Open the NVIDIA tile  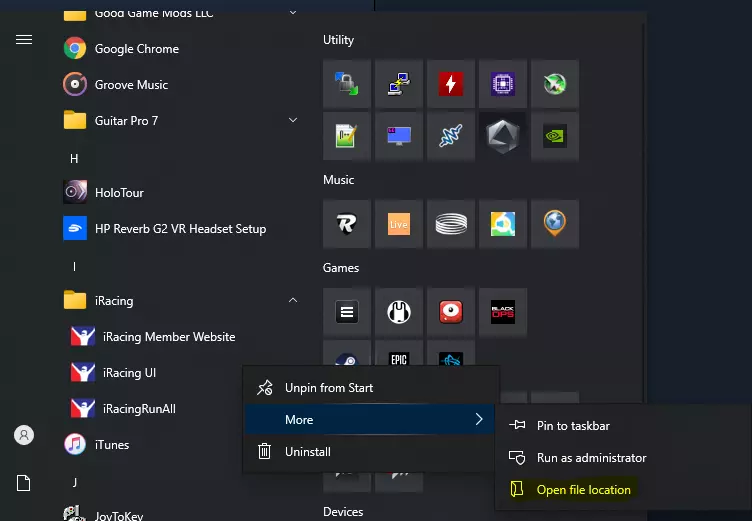point(555,136)
